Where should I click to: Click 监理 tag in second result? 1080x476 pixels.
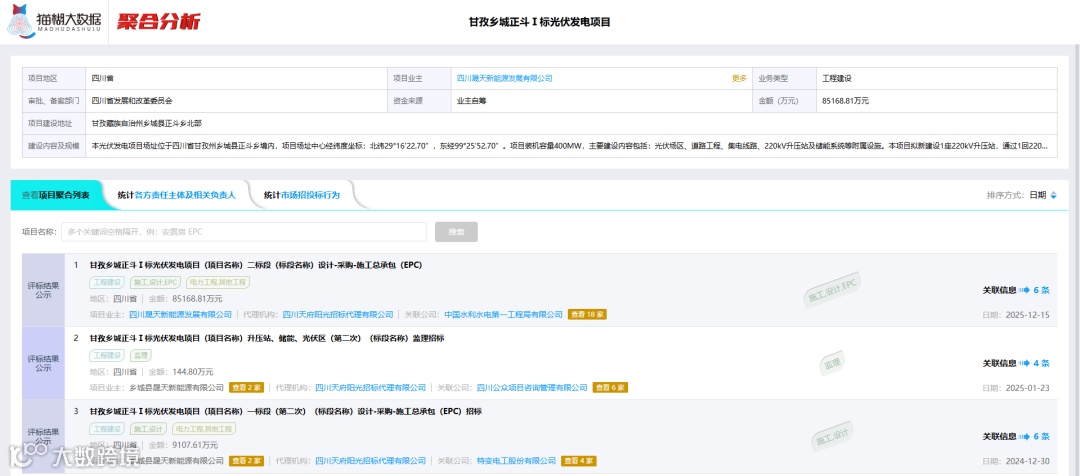[x=141, y=355]
